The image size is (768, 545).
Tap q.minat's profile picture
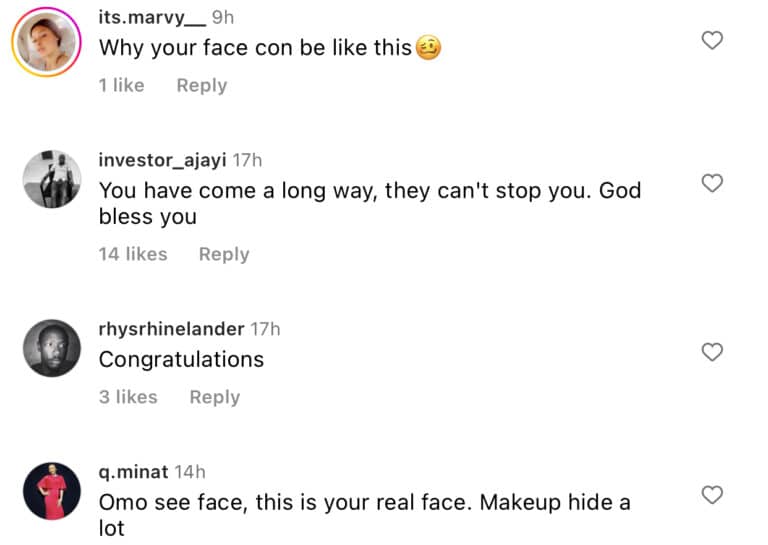(x=52, y=491)
